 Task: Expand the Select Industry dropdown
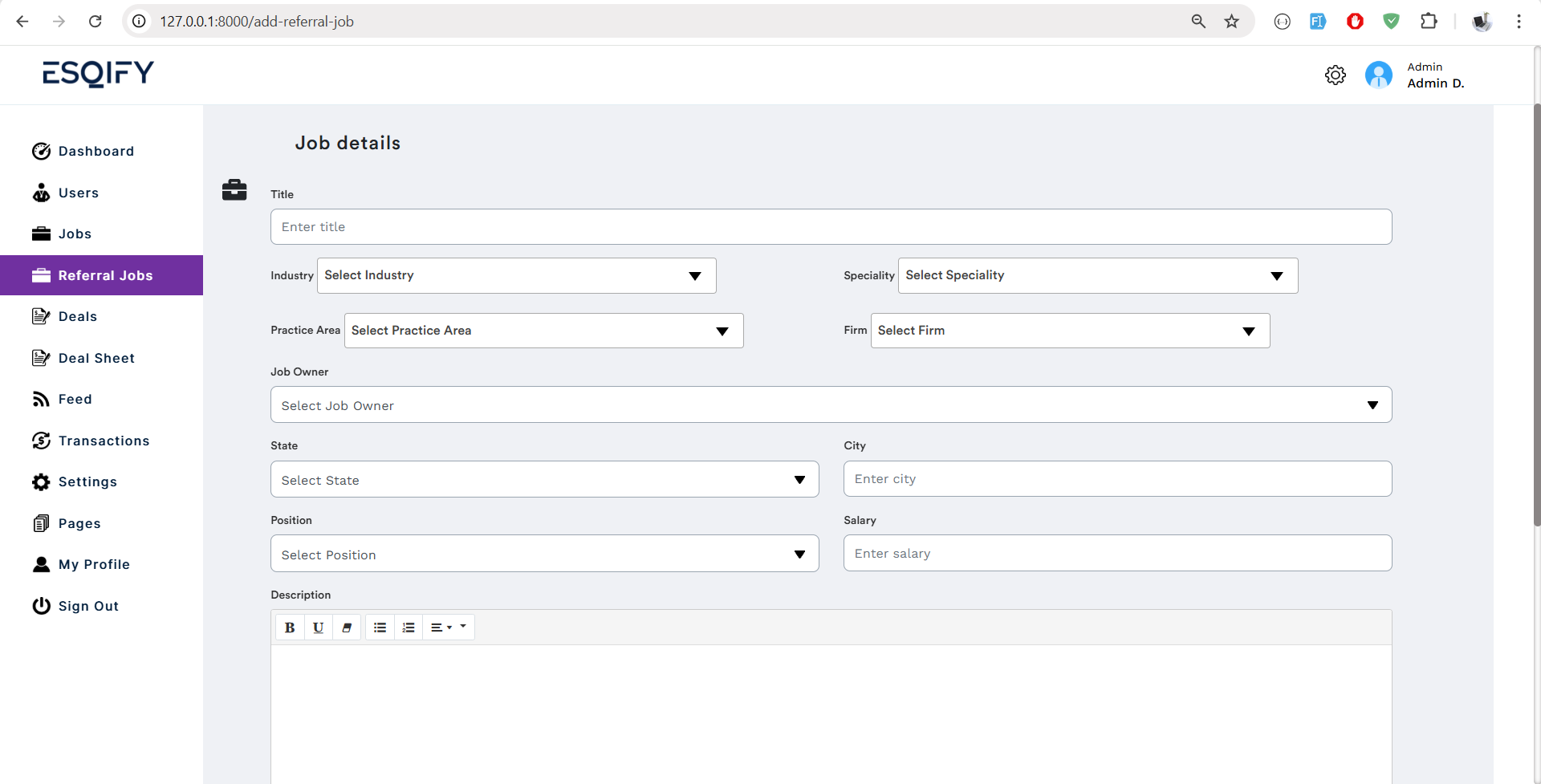pos(516,275)
